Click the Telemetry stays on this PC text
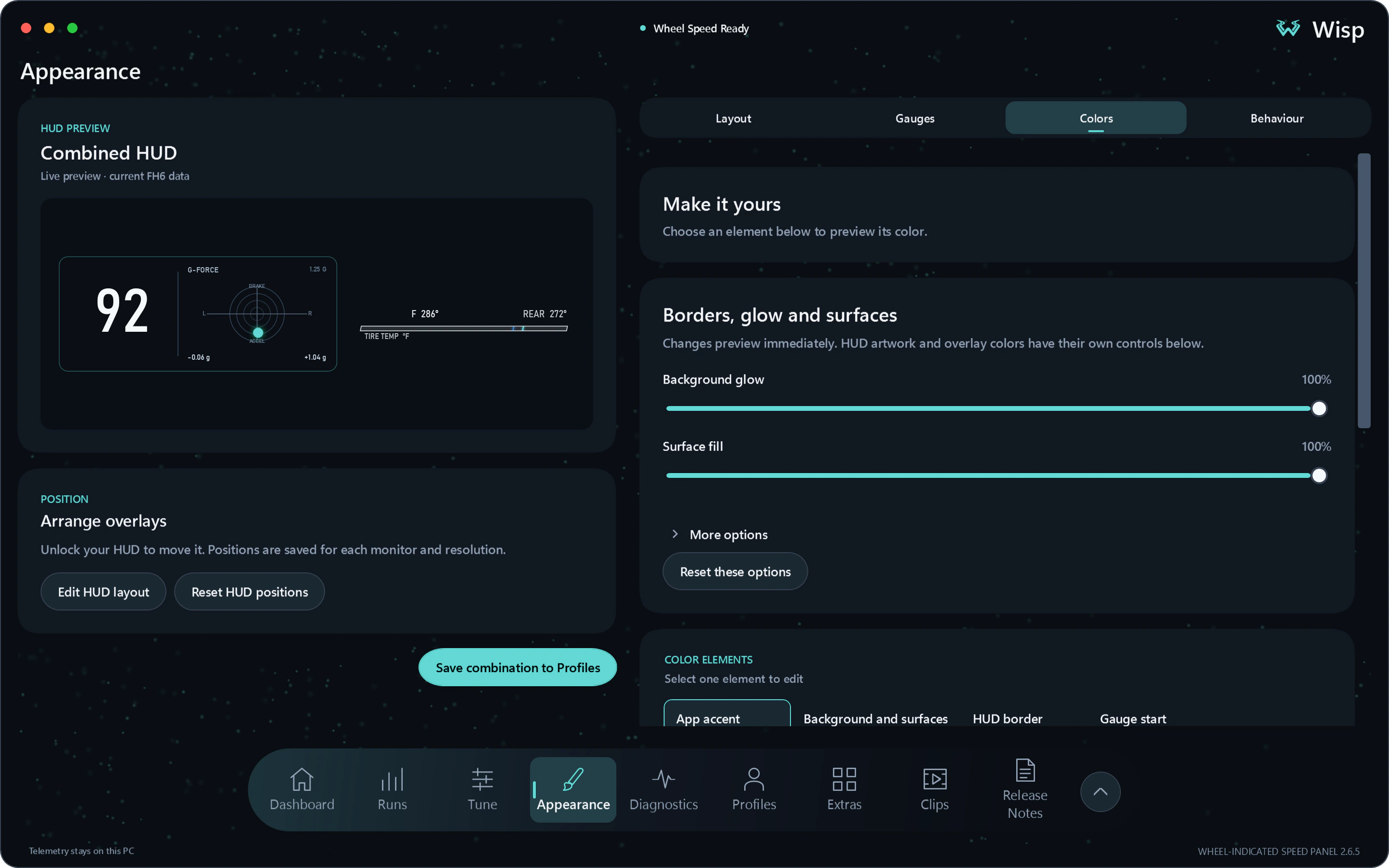1389x868 pixels. (82, 851)
